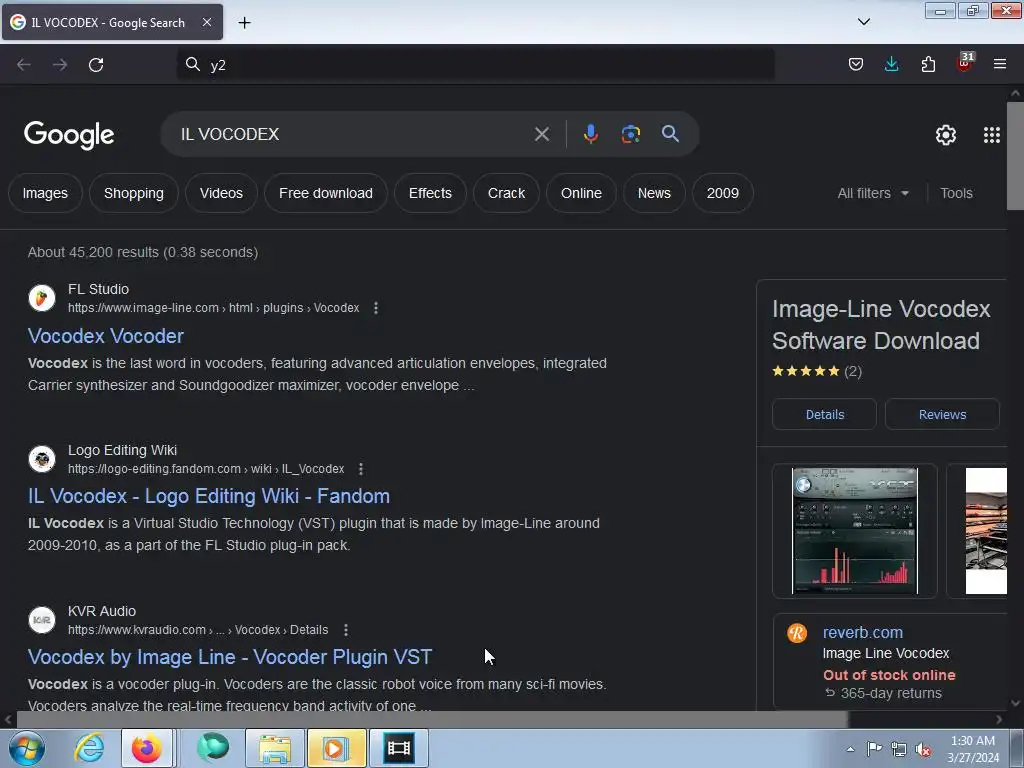Image resolution: width=1024 pixels, height=768 pixels.
Task: Open Vocodex by Image Line KVR link
Action: (x=230, y=657)
